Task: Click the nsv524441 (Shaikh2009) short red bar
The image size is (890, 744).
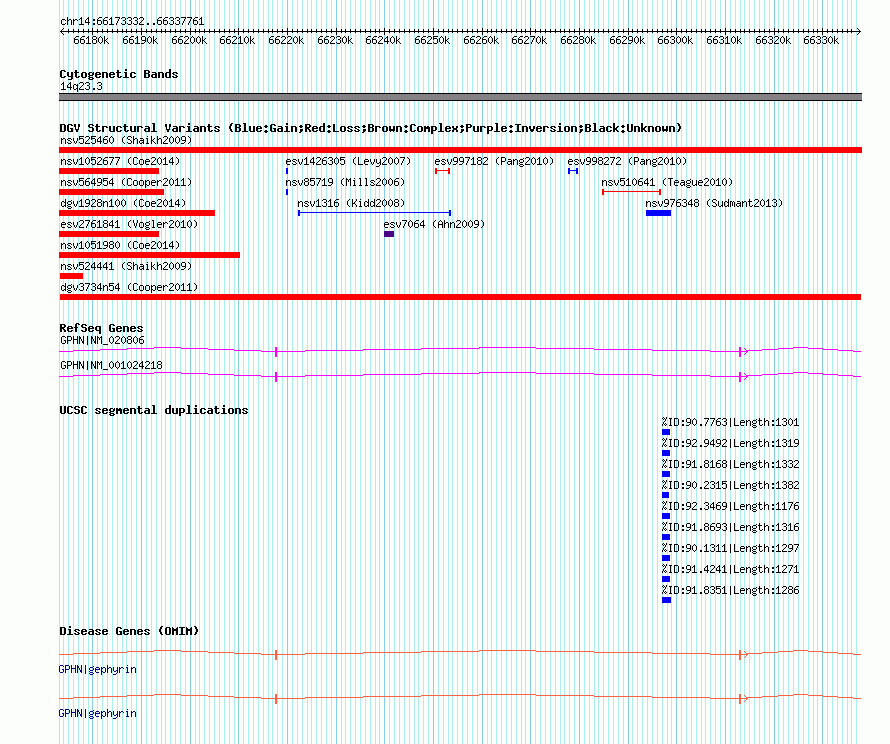Action: click(x=71, y=276)
